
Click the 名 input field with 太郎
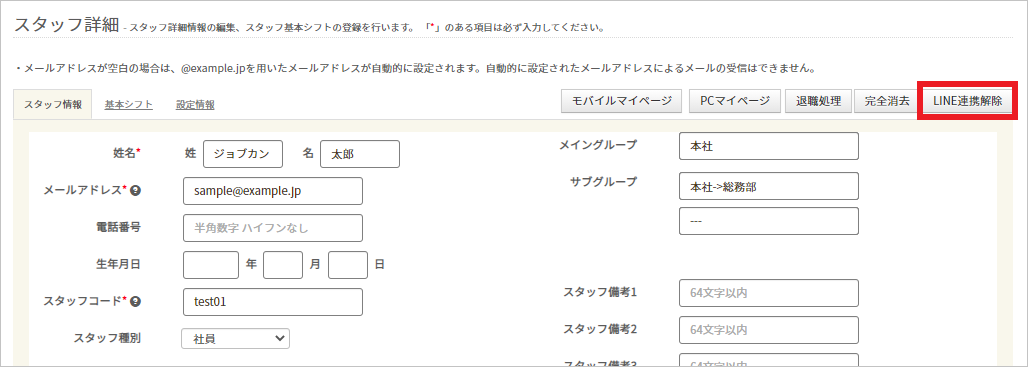pos(360,154)
